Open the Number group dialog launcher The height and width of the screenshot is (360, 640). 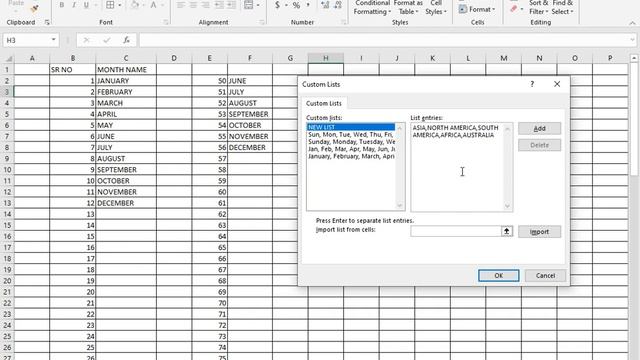344,22
